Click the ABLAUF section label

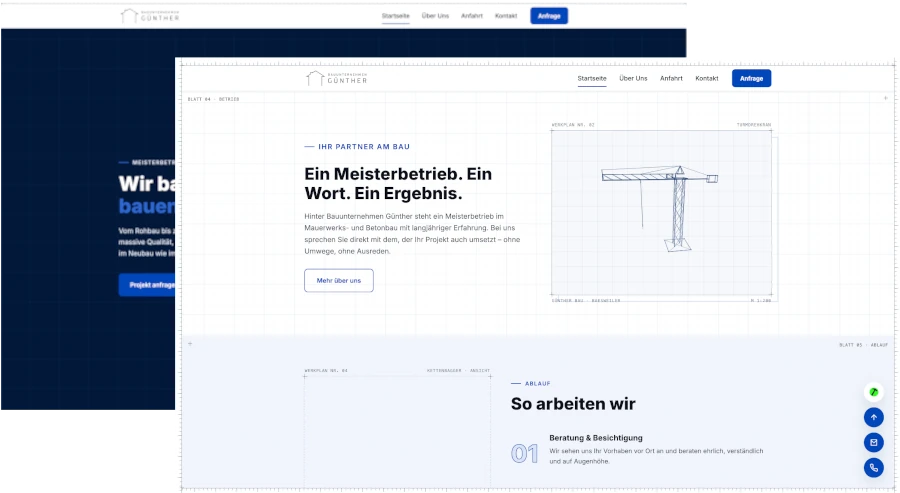click(537, 383)
